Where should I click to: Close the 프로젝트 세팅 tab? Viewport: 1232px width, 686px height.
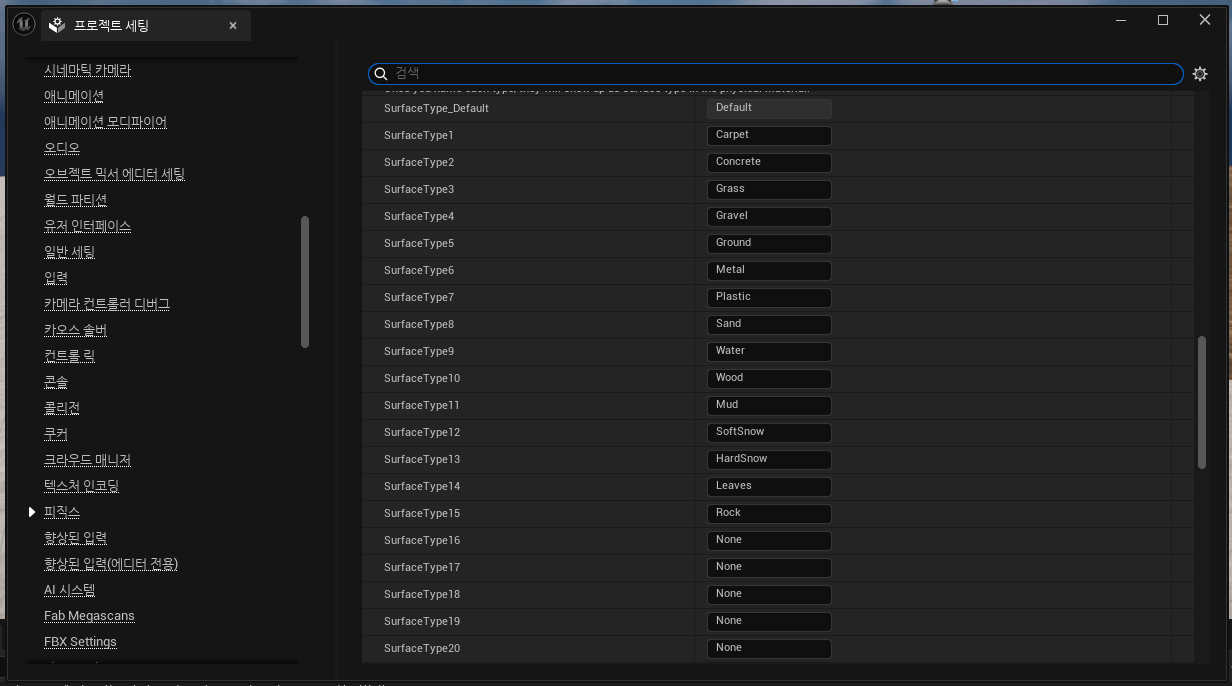tap(233, 26)
